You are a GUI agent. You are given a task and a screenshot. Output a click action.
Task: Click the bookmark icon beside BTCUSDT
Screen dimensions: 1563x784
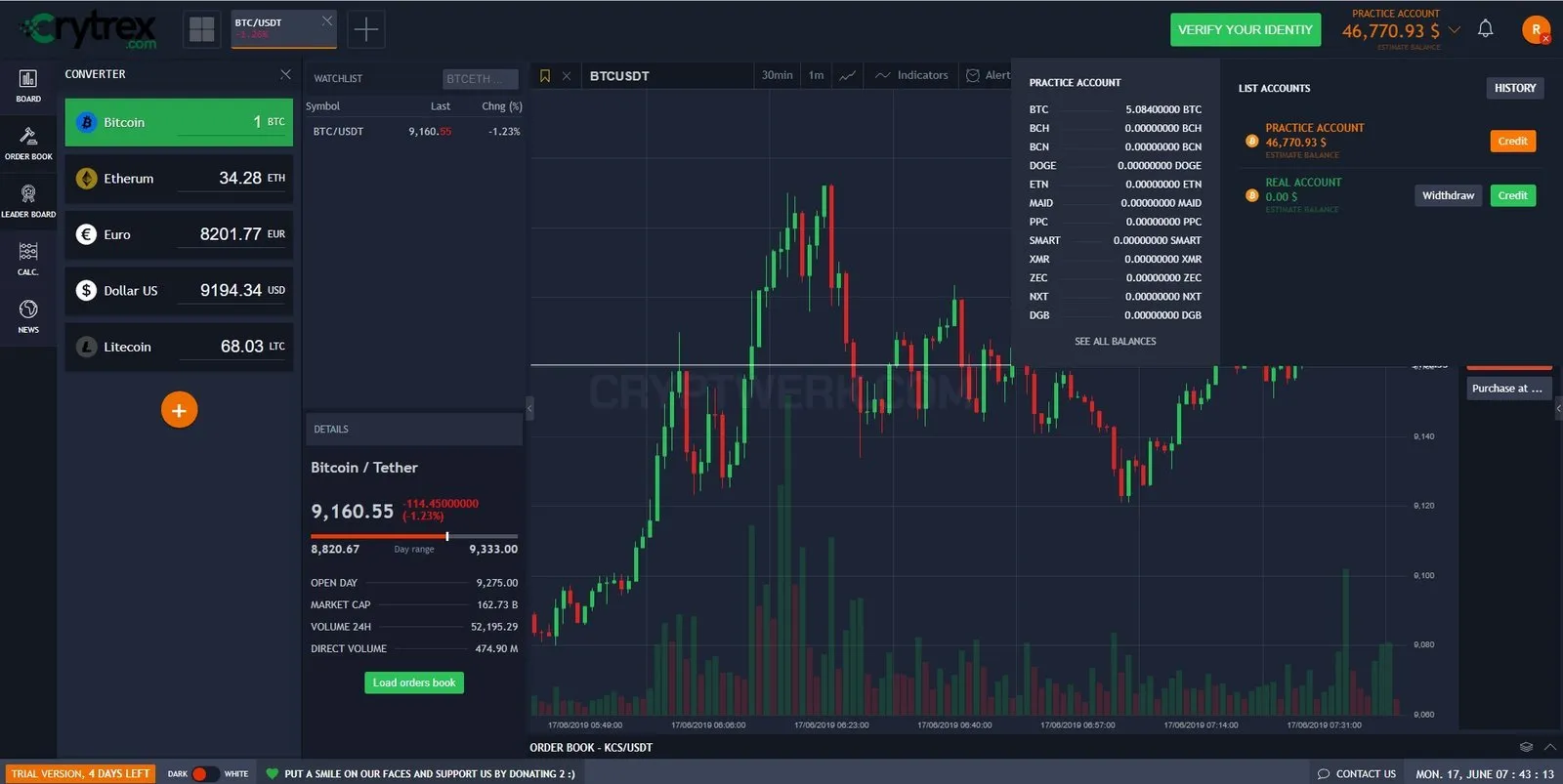point(545,75)
